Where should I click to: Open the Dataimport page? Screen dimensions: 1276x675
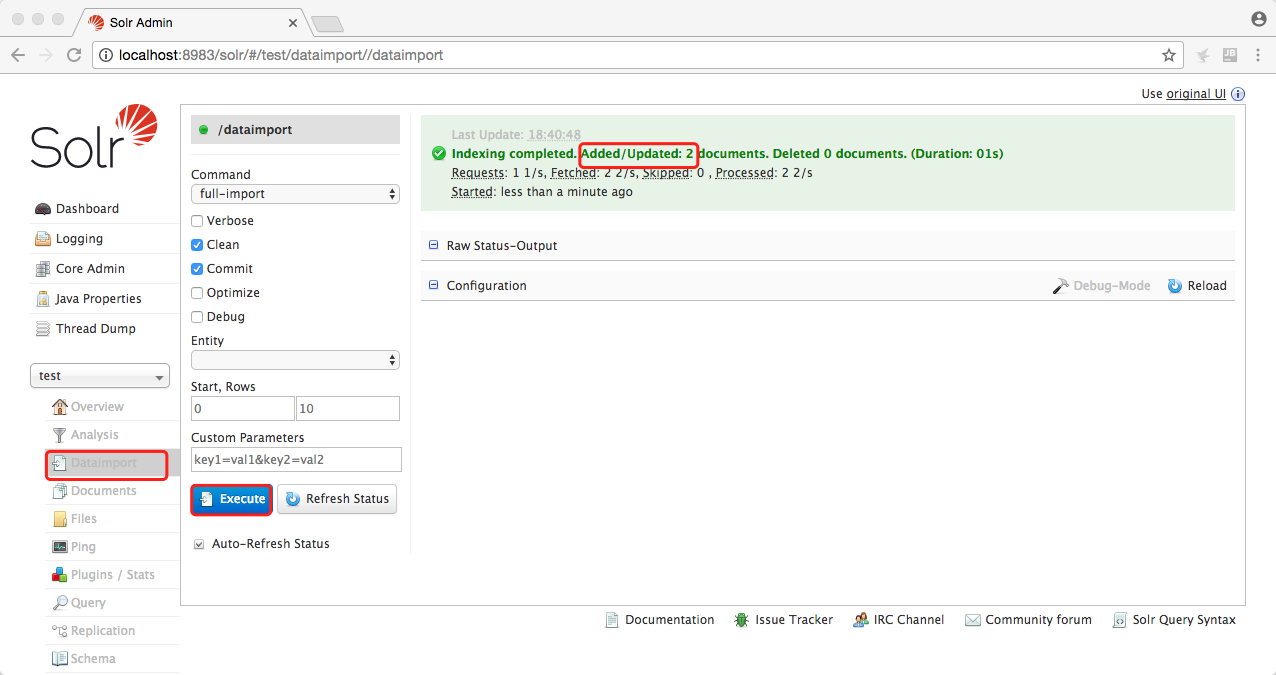104,463
